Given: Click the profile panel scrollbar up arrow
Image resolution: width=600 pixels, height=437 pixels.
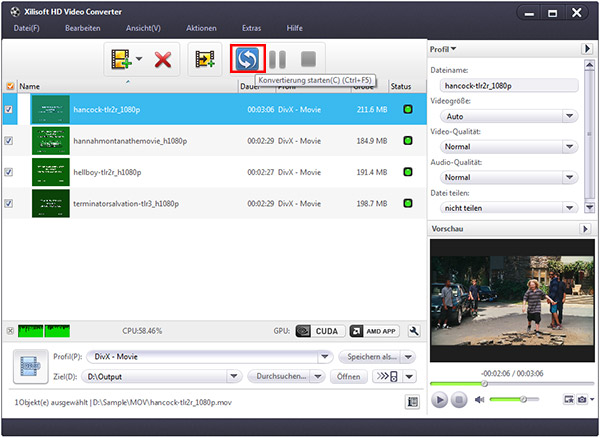Looking at the screenshot, I should click(590, 65).
